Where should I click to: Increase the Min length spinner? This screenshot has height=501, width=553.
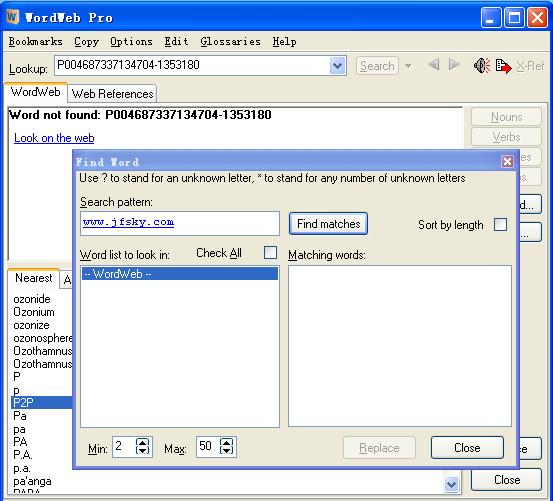coord(142,443)
